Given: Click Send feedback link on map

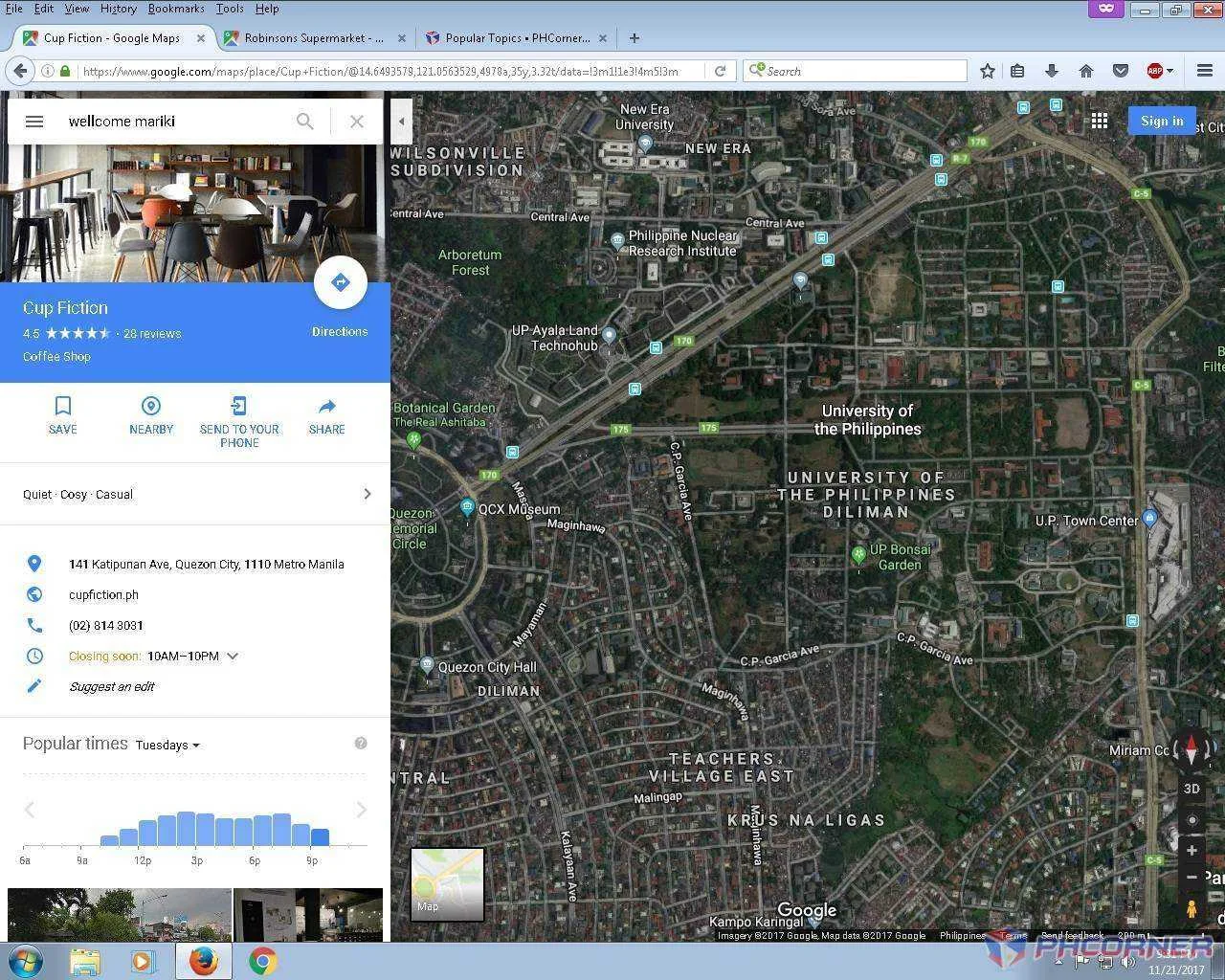Looking at the screenshot, I should pos(1072,936).
